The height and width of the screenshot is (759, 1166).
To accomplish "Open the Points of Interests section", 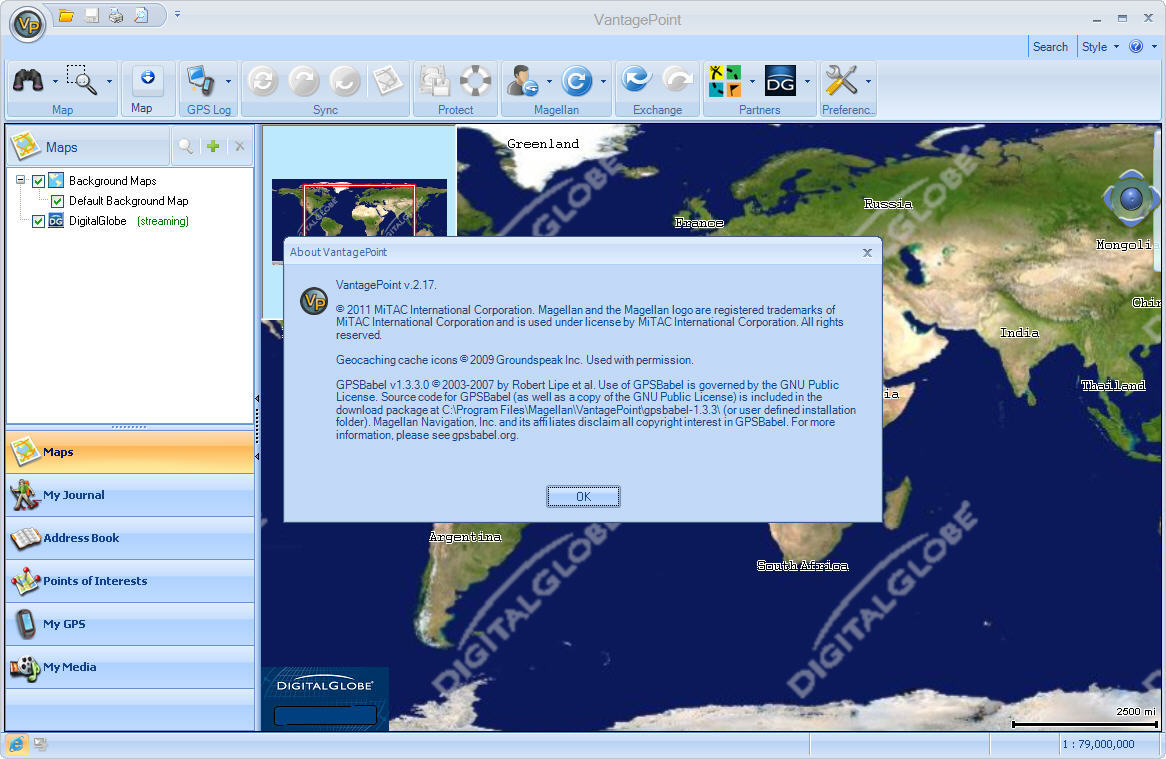I will click(x=130, y=581).
